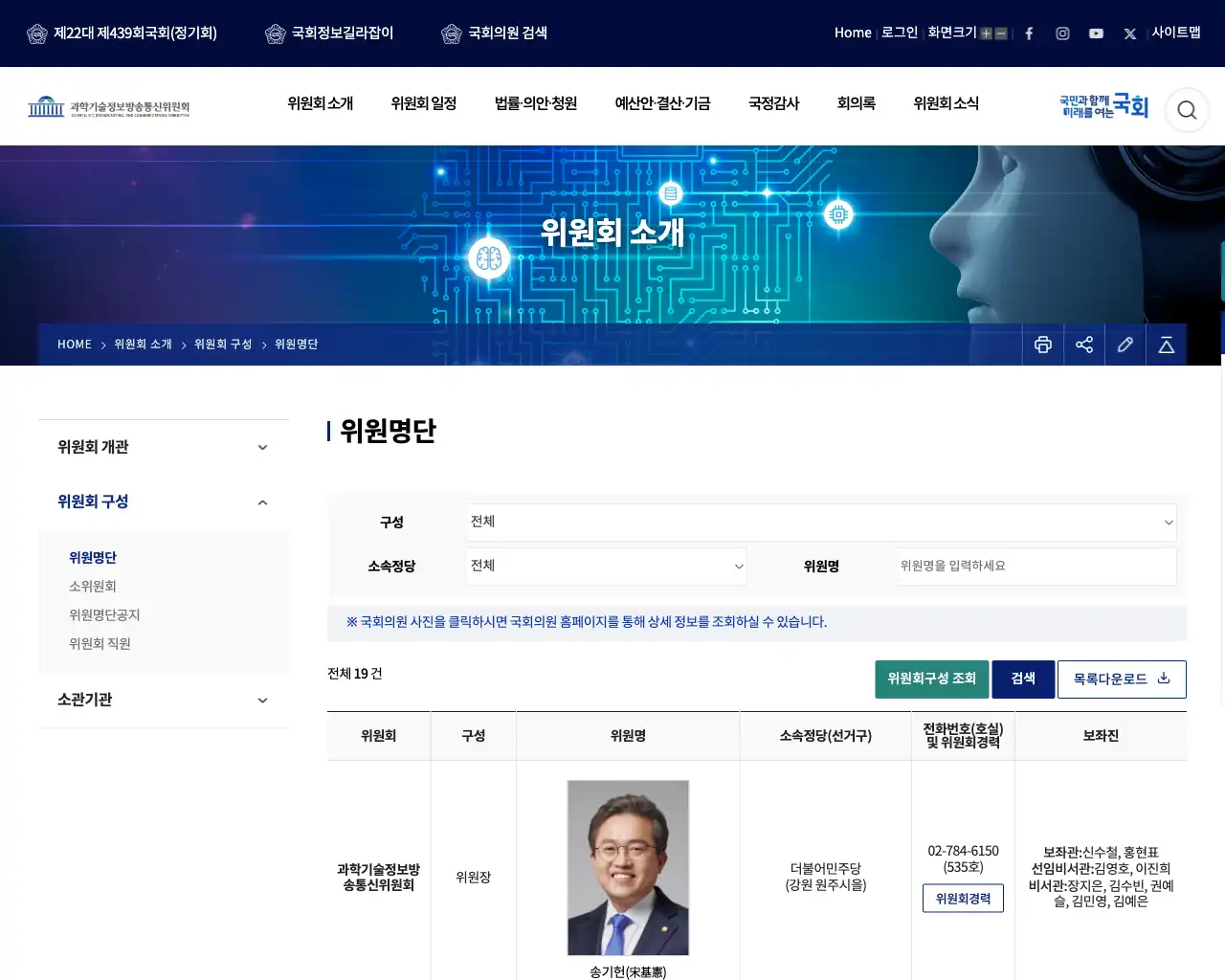Expand 위원회 개관 in the sidebar
The height and width of the screenshot is (980, 1225).
pyautogui.click(x=164, y=447)
